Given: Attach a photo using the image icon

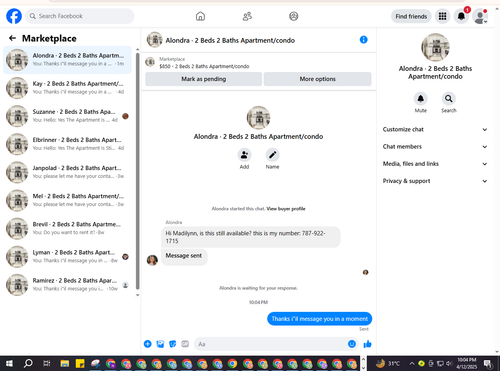Looking at the screenshot, I should (160, 344).
